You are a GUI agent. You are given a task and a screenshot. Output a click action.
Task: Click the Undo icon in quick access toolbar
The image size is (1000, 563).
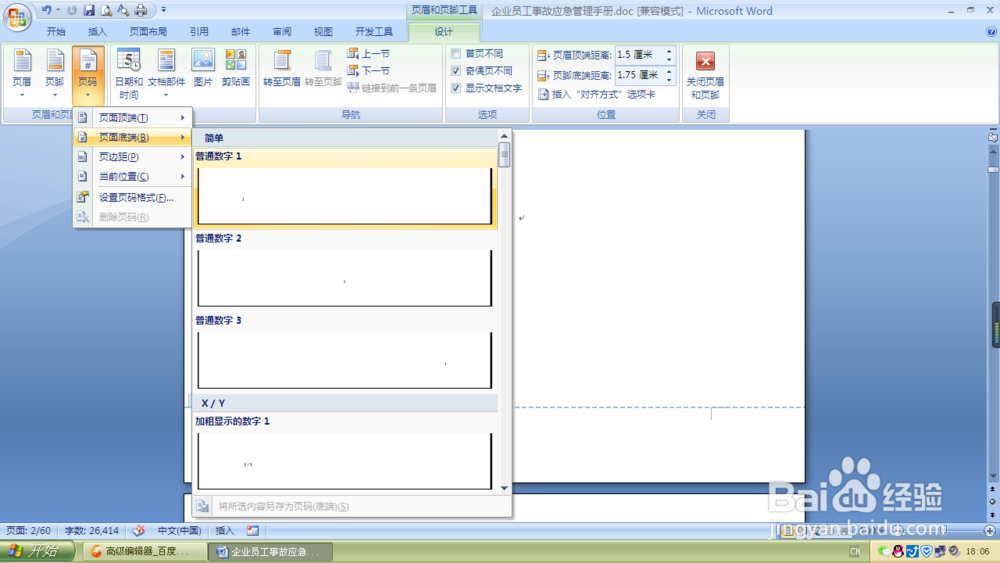(46, 10)
